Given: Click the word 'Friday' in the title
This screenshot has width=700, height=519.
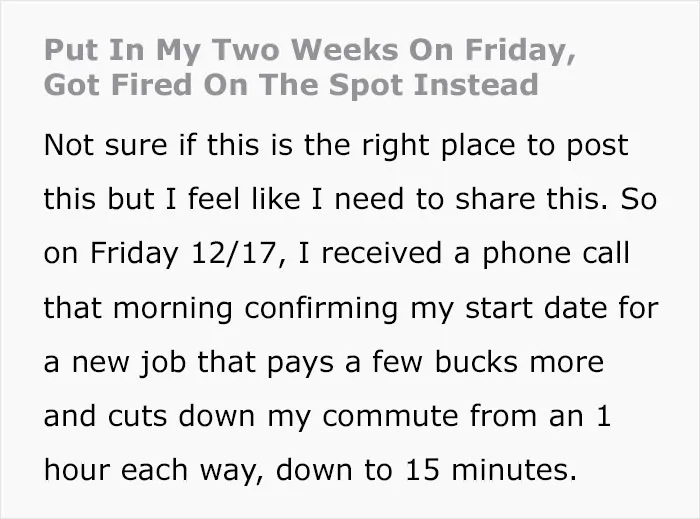Looking at the screenshot, I should (520, 51).
